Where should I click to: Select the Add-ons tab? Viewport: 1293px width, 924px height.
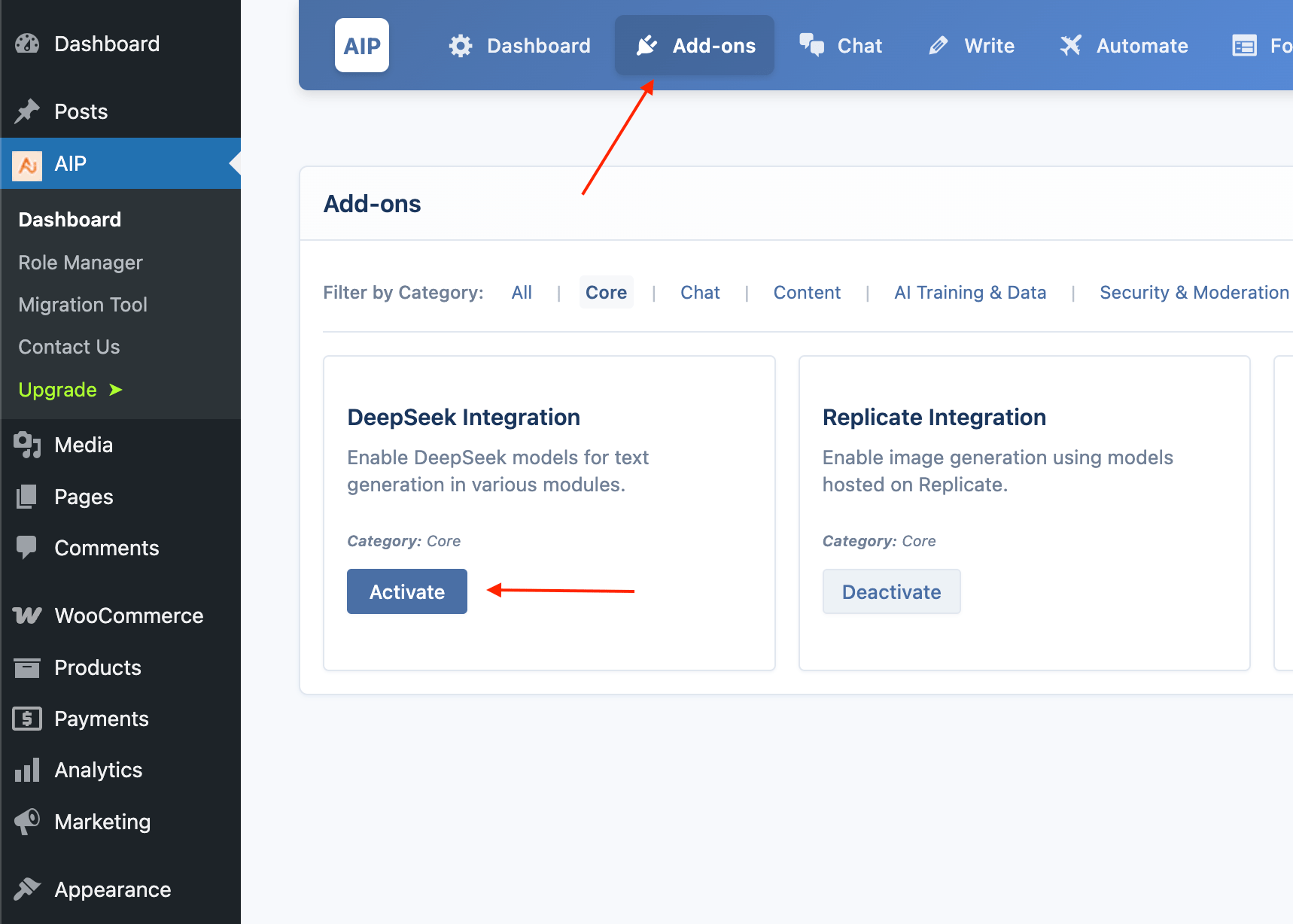(695, 46)
